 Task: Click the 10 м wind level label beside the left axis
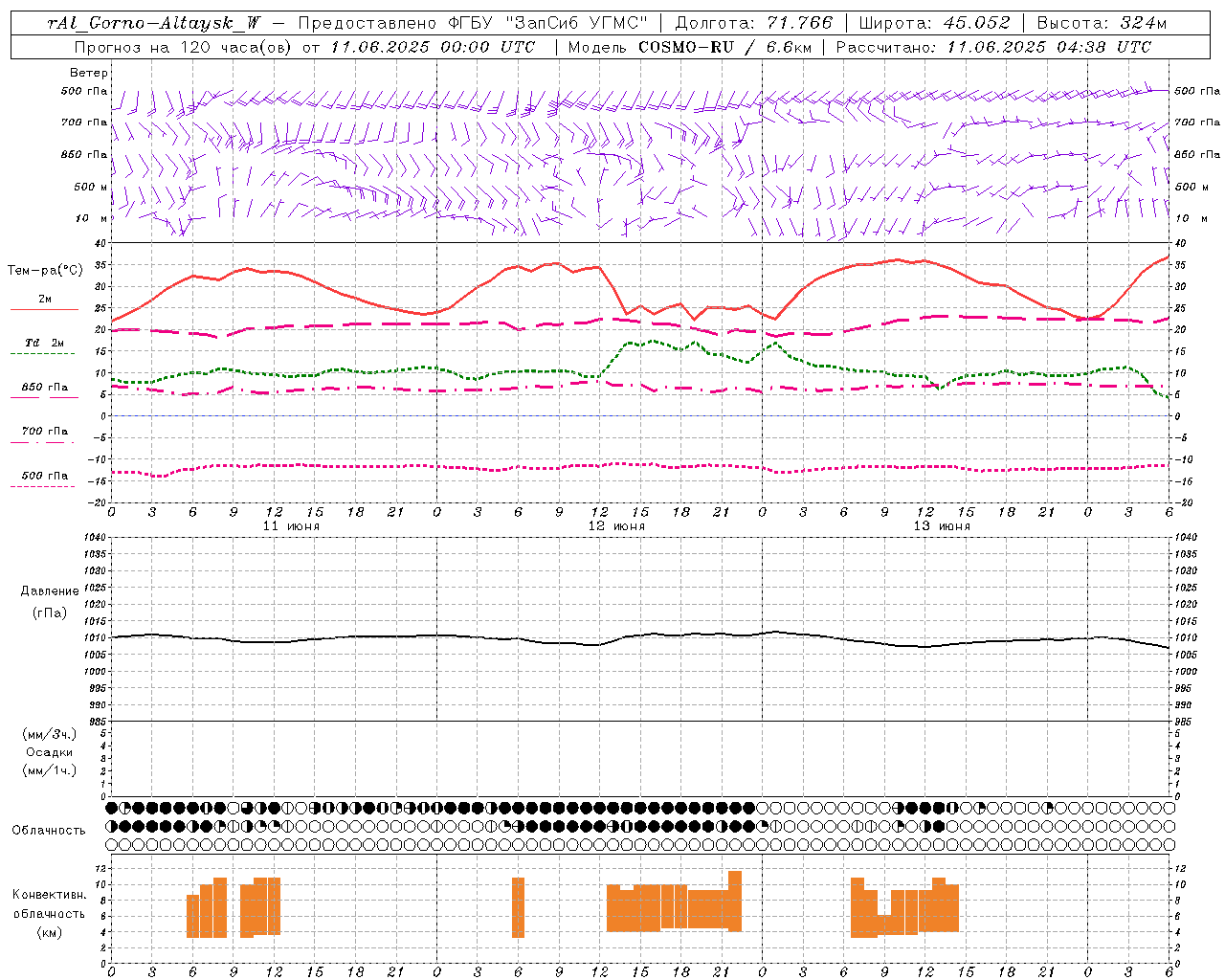click(x=91, y=219)
